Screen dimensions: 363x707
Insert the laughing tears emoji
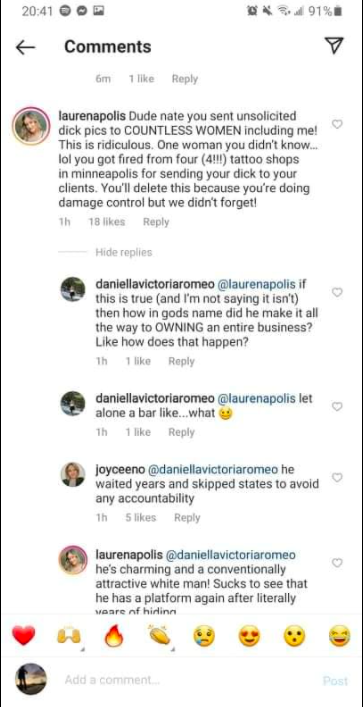pos(339,637)
